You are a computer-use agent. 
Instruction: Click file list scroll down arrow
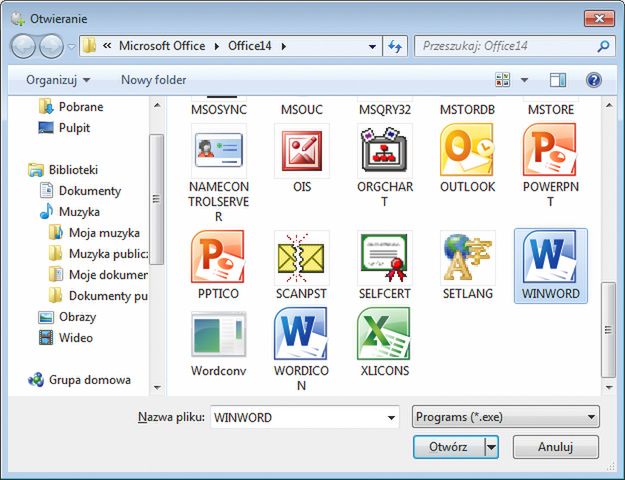coord(608,387)
